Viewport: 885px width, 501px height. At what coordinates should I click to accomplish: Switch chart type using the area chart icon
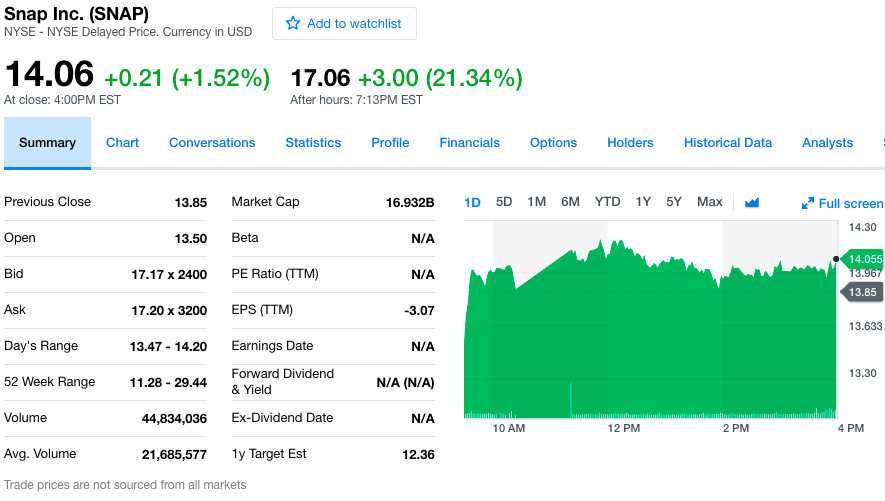(x=752, y=203)
